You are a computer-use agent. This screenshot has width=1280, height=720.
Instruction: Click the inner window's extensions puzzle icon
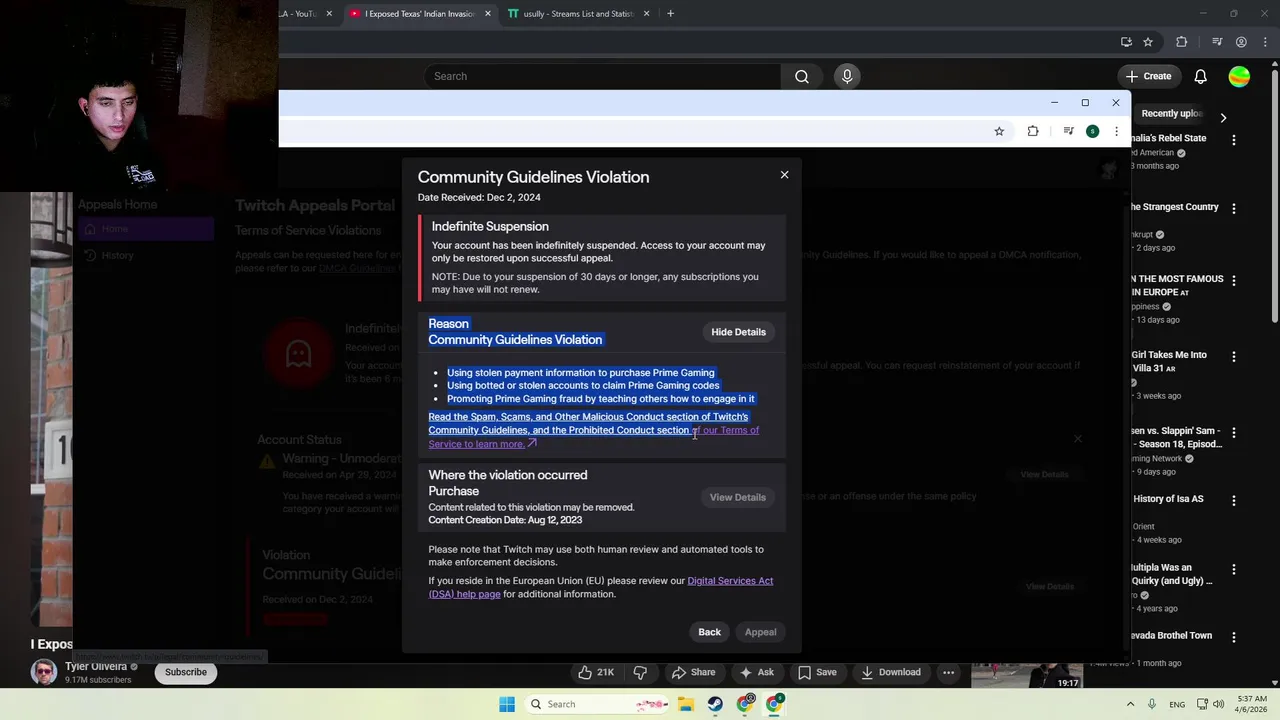pyautogui.click(x=1033, y=131)
